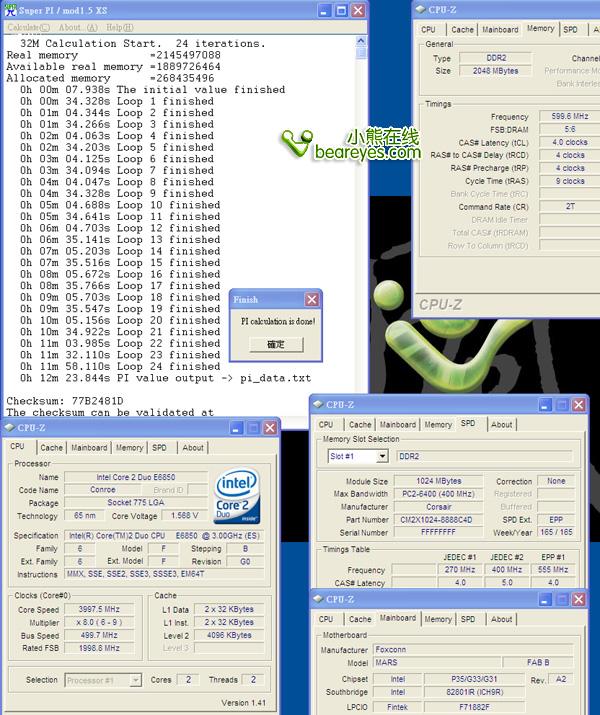Click the Super PI title bar icon
The height and width of the screenshot is (715, 600).
10,10
